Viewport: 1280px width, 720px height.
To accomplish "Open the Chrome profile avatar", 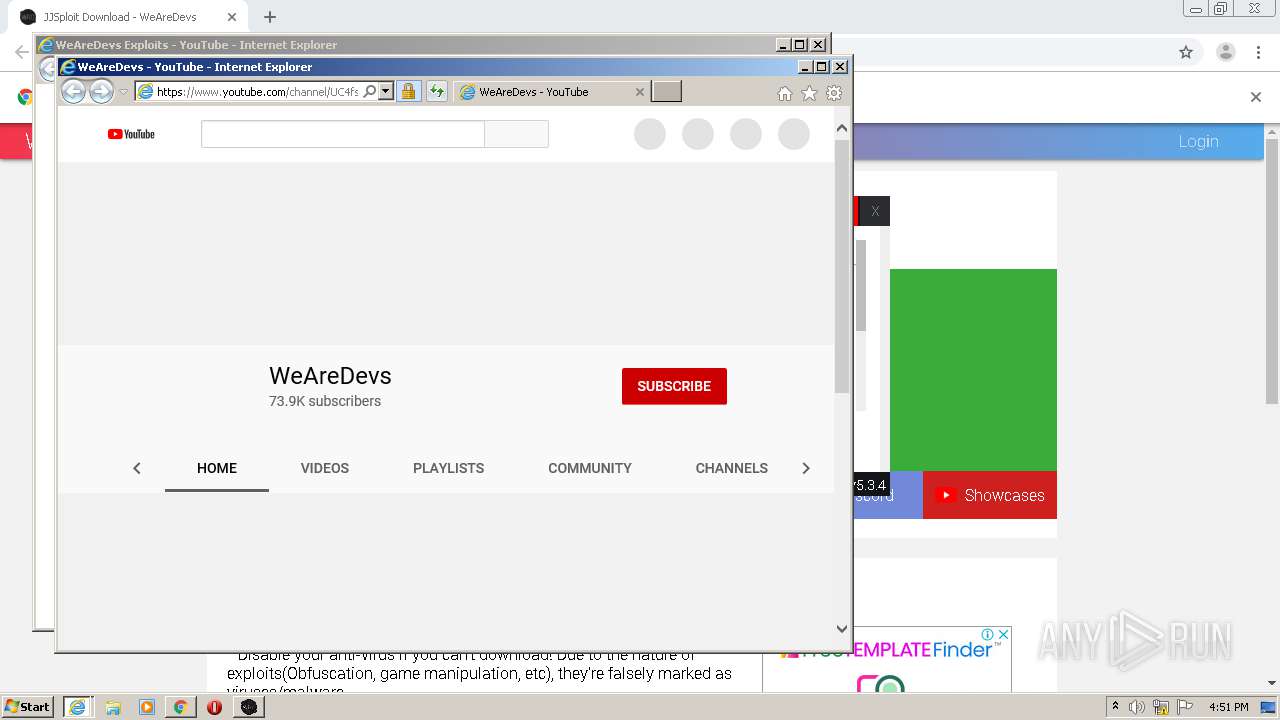I will 1226,52.
